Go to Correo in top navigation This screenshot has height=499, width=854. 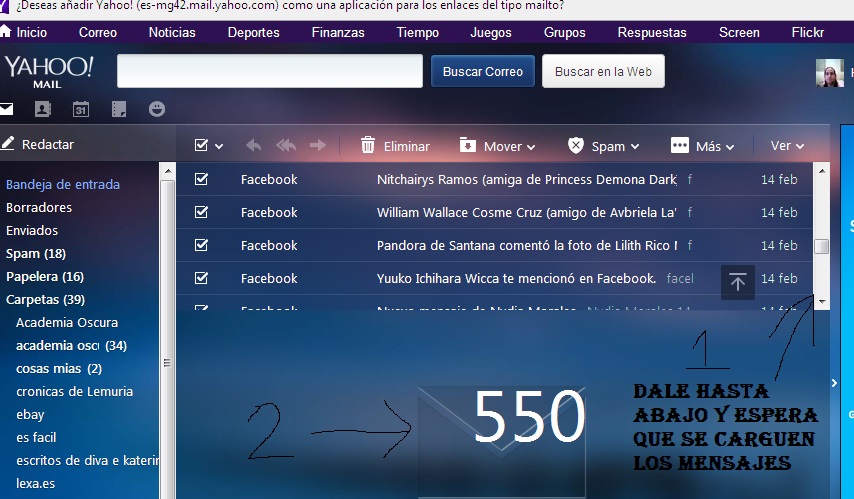click(97, 32)
